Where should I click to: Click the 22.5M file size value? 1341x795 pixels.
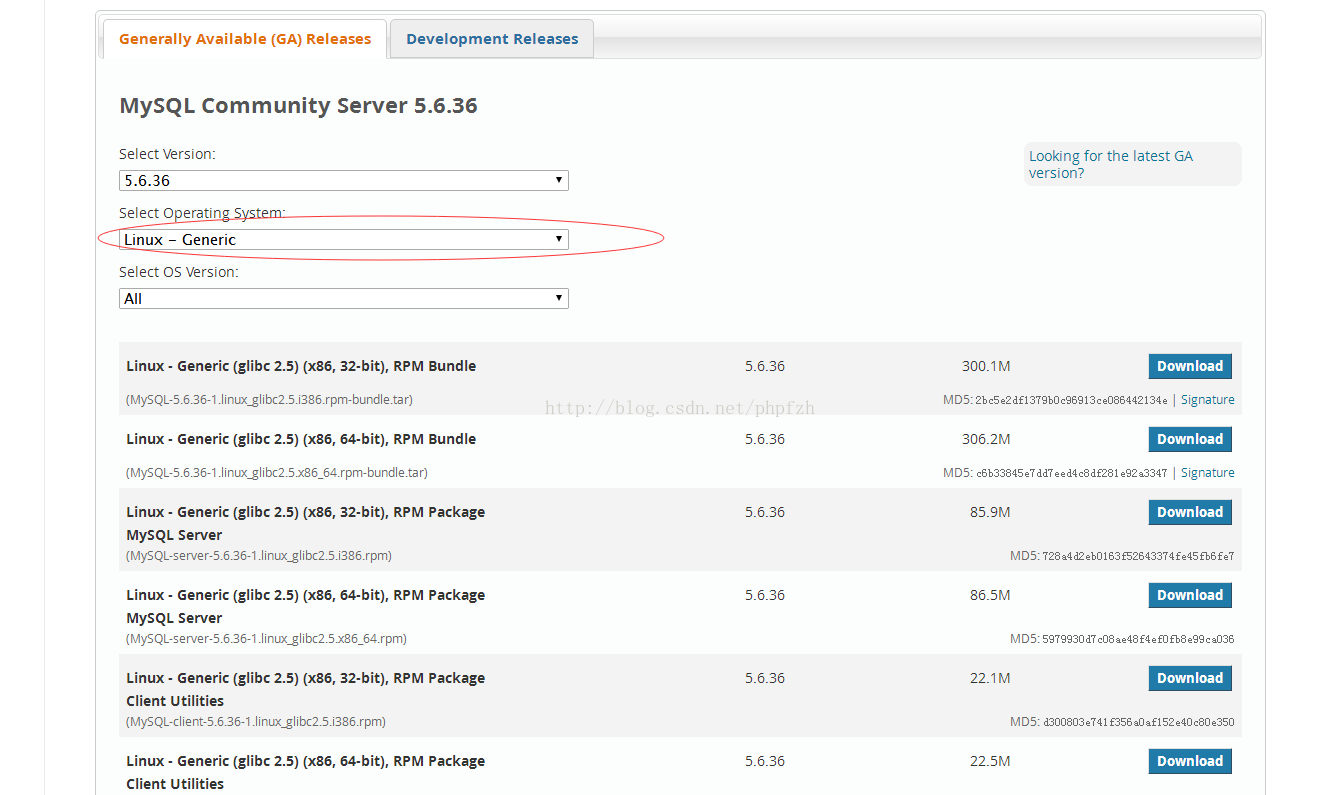(x=990, y=761)
